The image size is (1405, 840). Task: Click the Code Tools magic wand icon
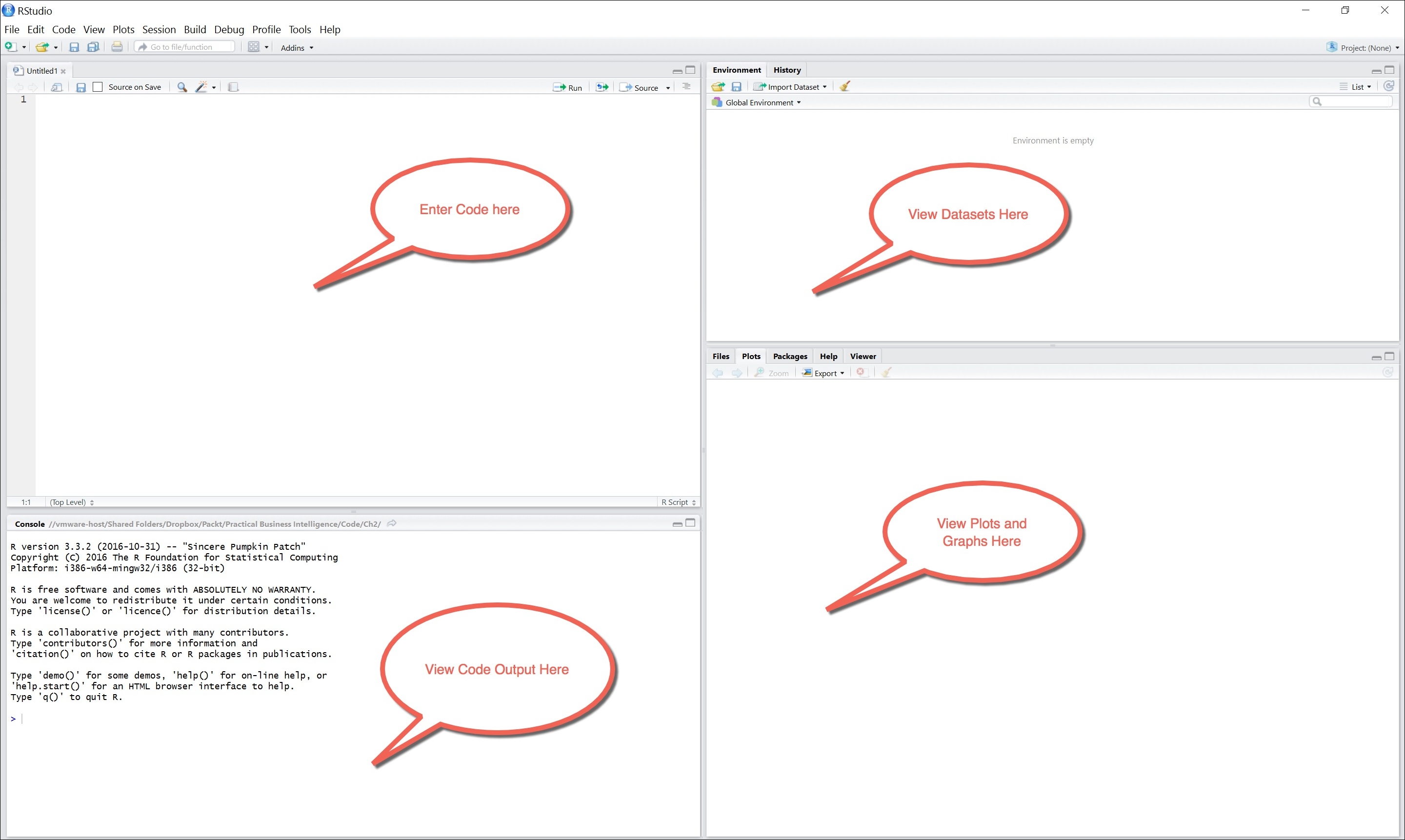coord(201,87)
